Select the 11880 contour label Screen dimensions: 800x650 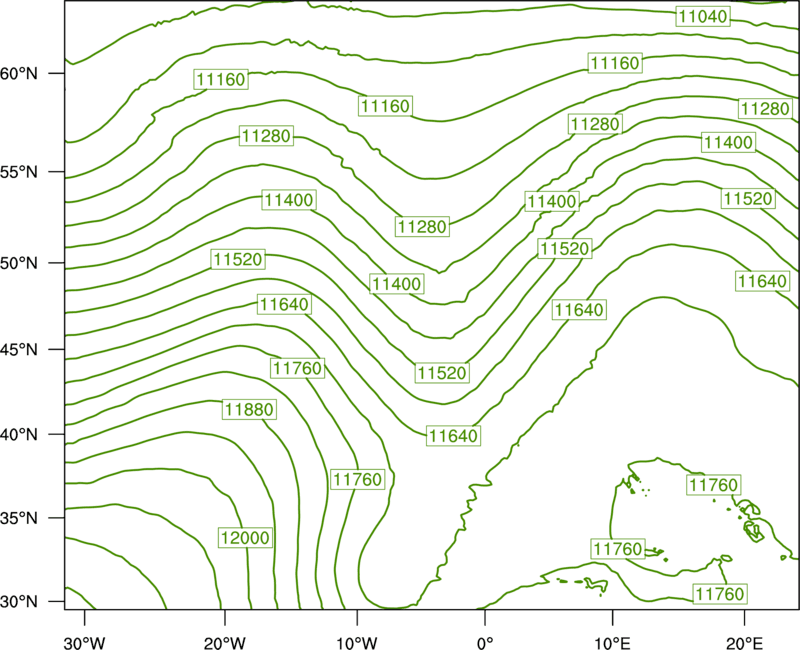249,410
